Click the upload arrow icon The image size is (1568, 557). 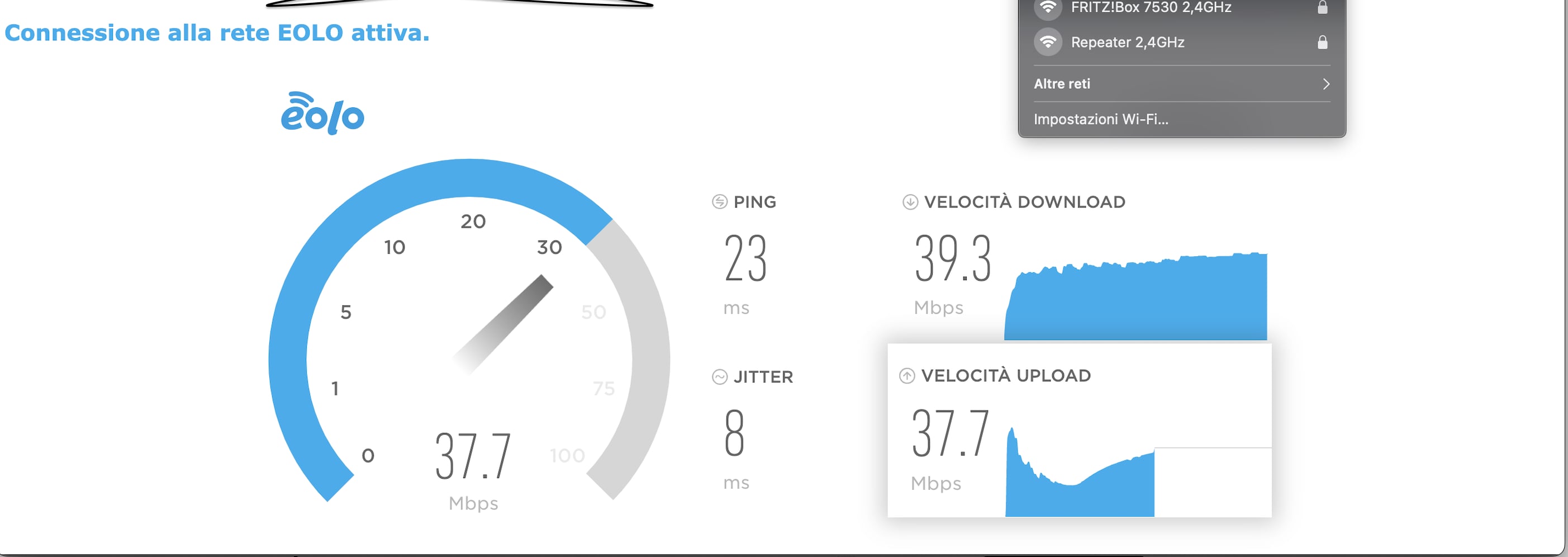coord(907,376)
